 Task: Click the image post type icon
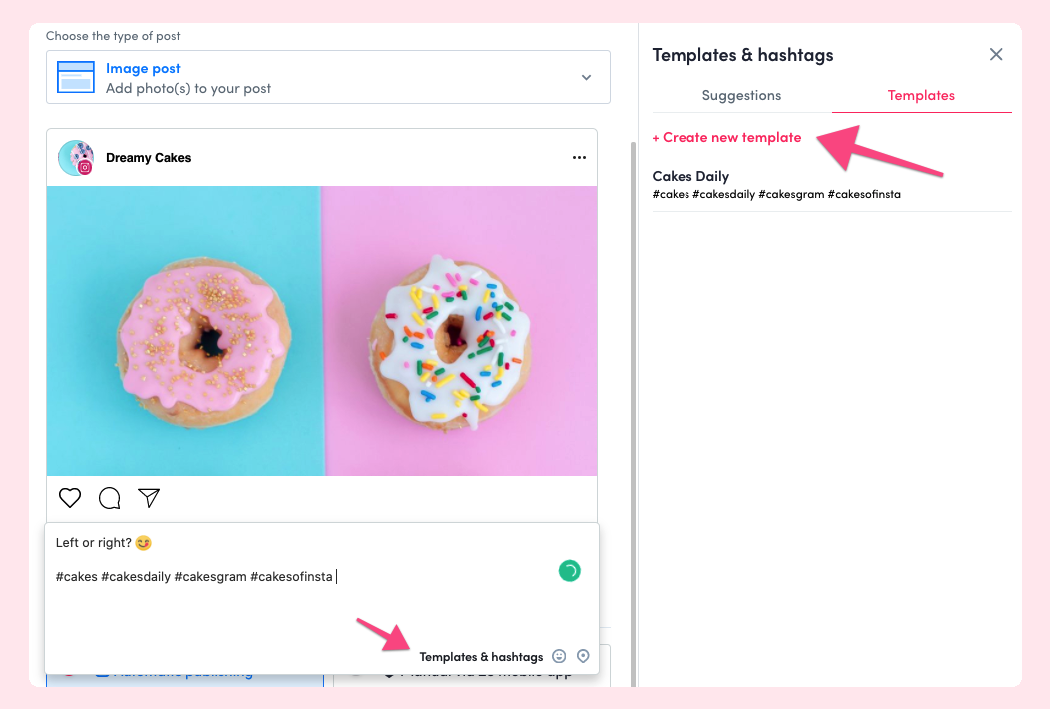click(76, 77)
